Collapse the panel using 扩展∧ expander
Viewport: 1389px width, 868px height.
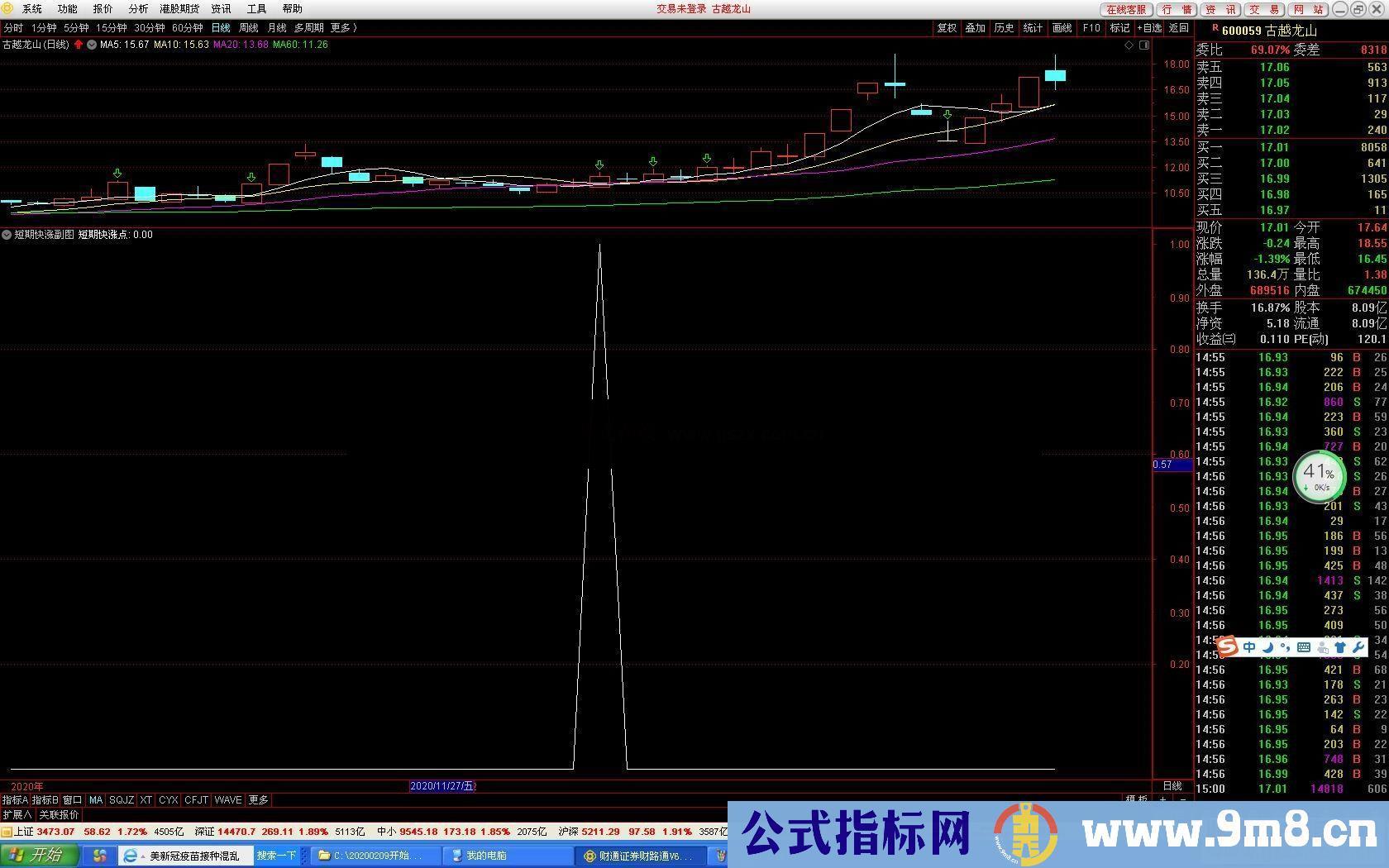pos(16,814)
